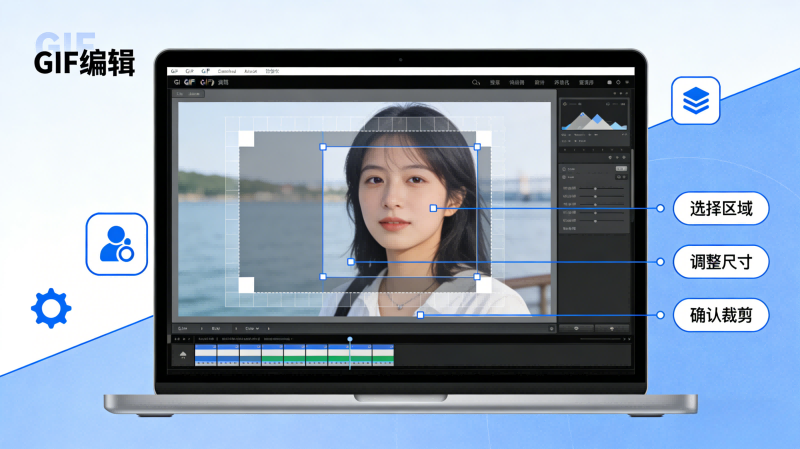The image size is (800, 449).
Task: Click the 确认裁剪 label button
Action: click(720, 315)
